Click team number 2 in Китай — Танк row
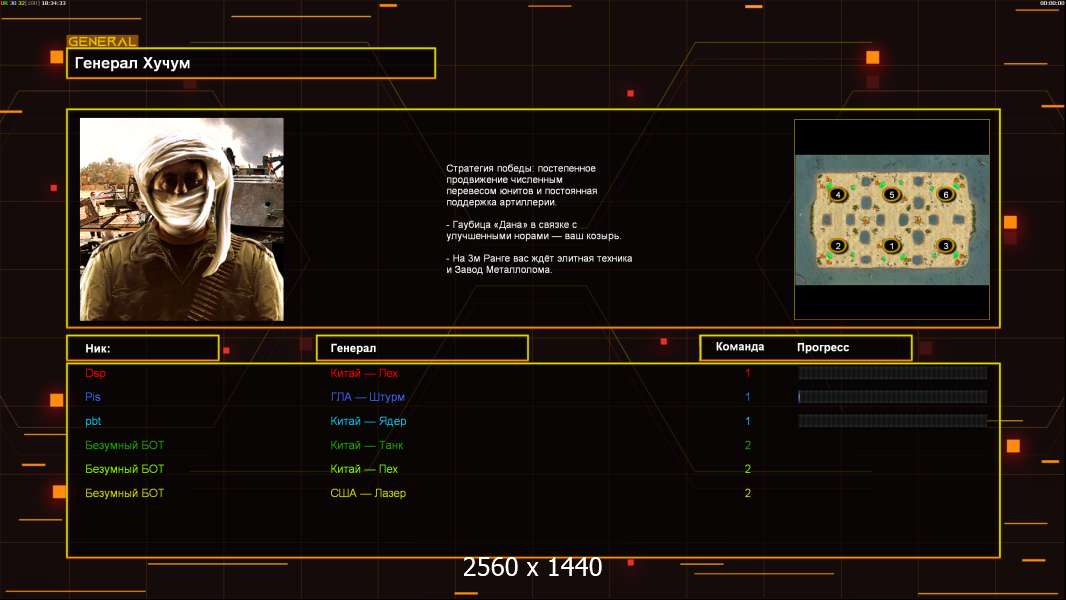The height and width of the screenshot is (600, 1066). (x=748, y=445)
